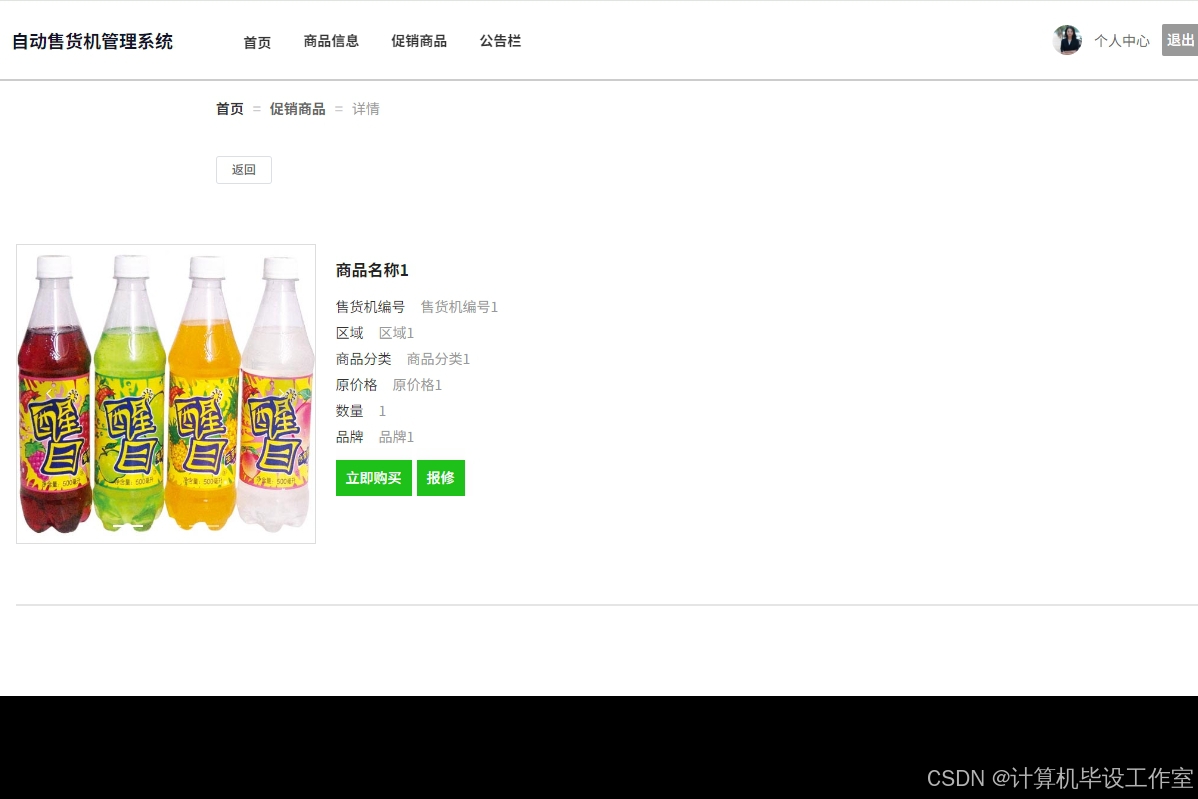This screenshot has width=1198, height=799.
Task: Open the 首页 navigation menu item
Action: [x=257, y=42]
